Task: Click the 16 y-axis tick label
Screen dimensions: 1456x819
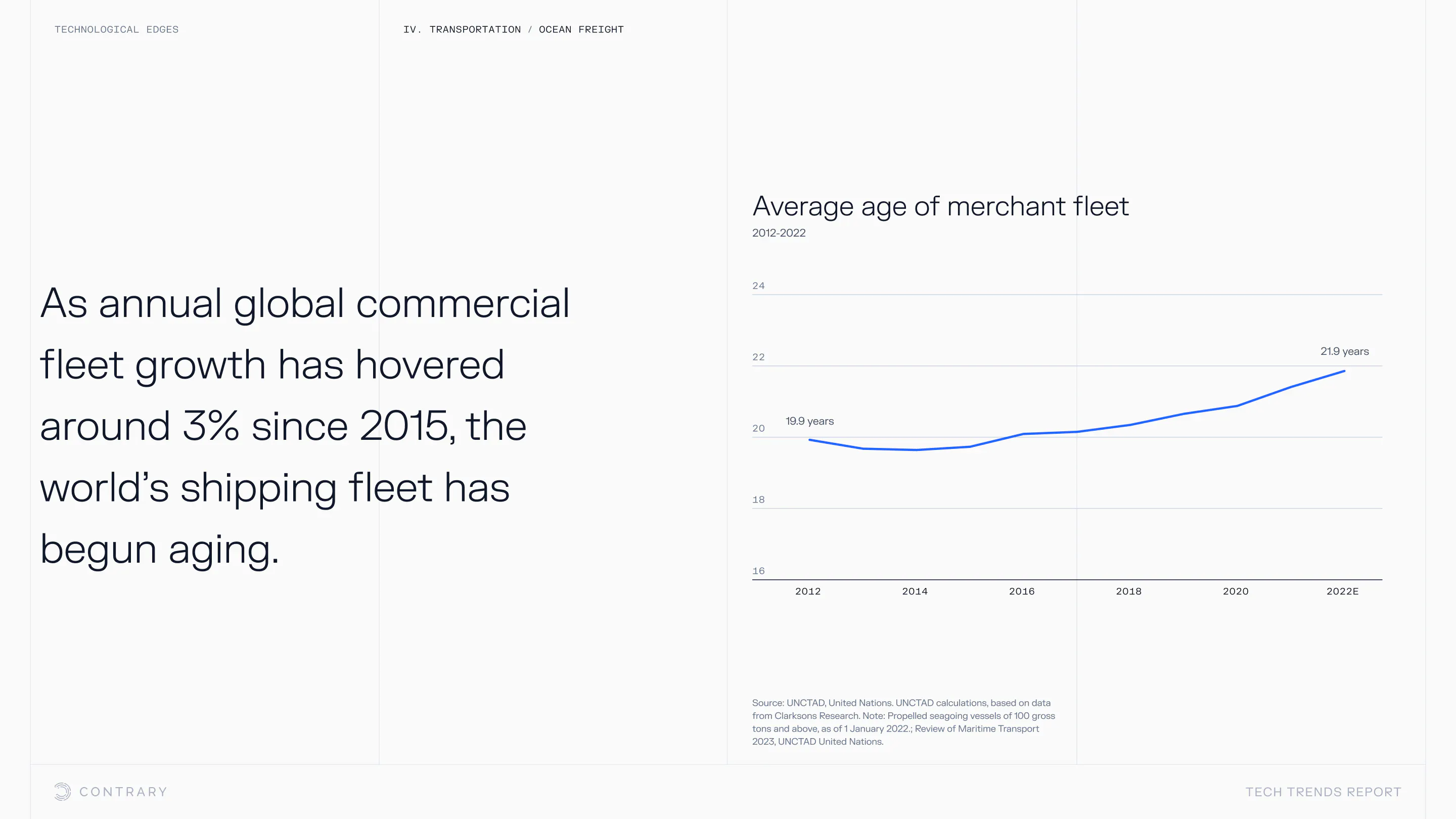Action: [x=758, y=571]
